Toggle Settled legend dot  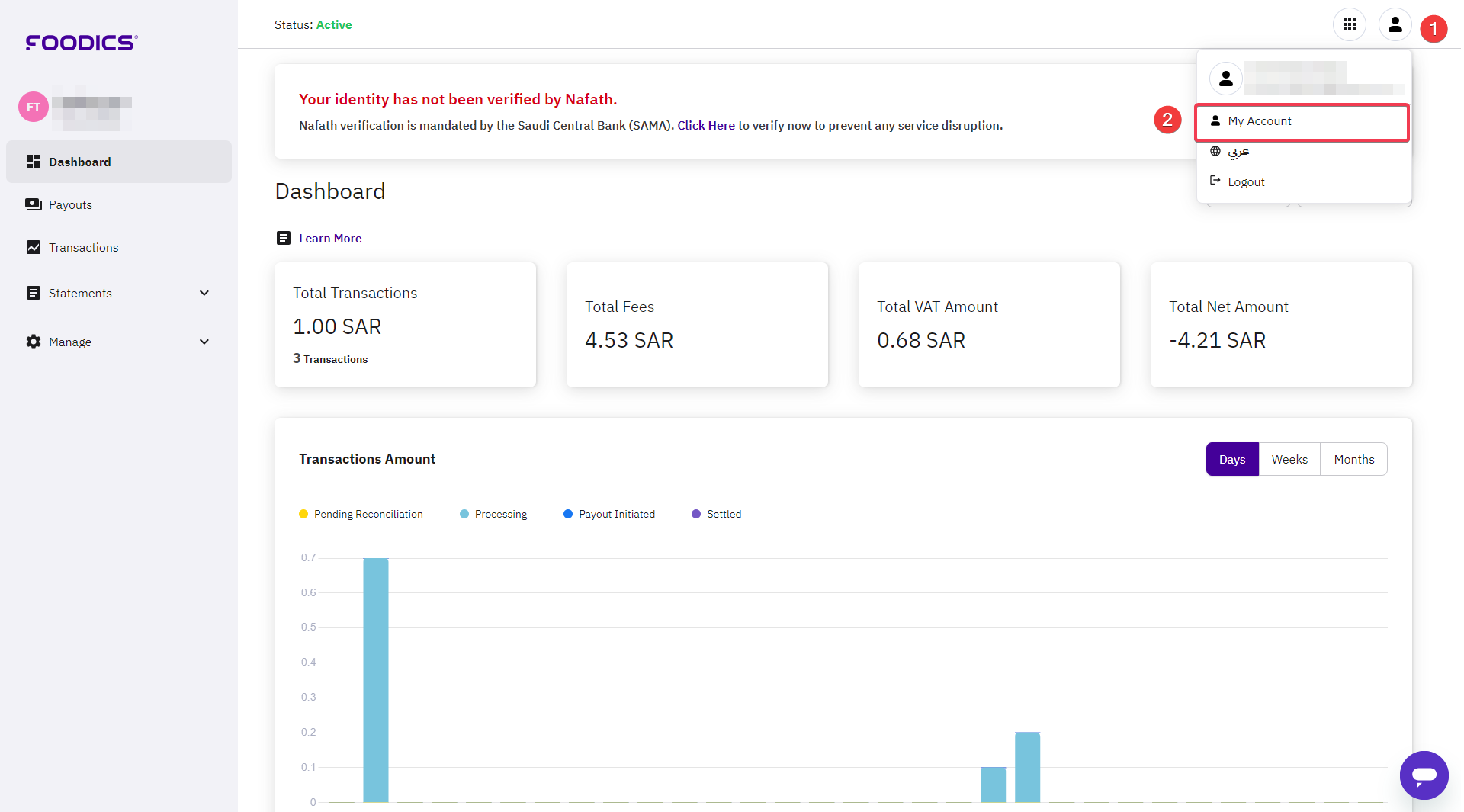[696, 514]
